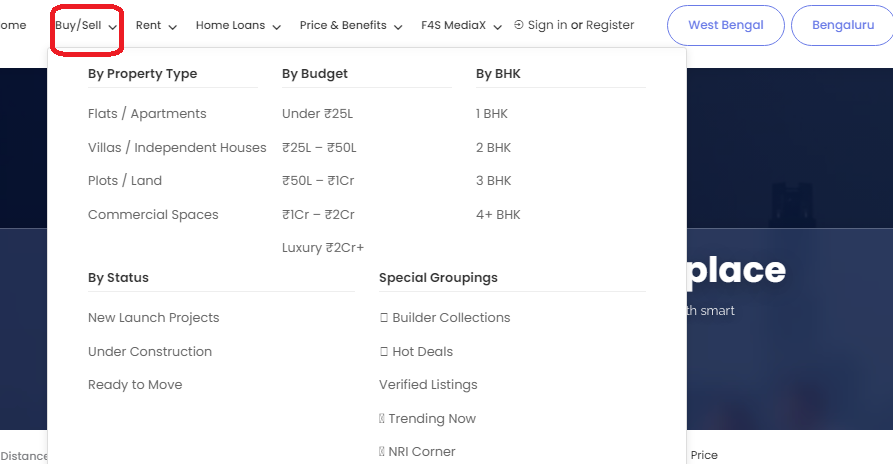Open Verified Listings grouping
The height and width of the screenshot is (464, 893).
click(x=428, y=385)
